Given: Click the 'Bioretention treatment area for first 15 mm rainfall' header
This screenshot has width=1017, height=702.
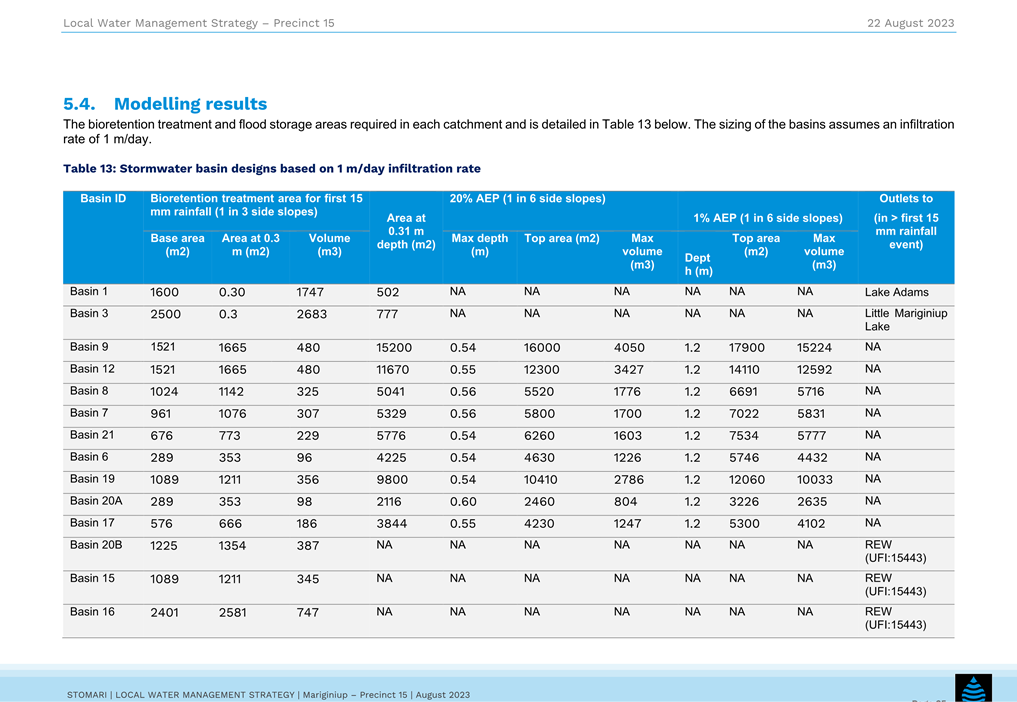Looking at the screenshot, I should click(256, 205).
